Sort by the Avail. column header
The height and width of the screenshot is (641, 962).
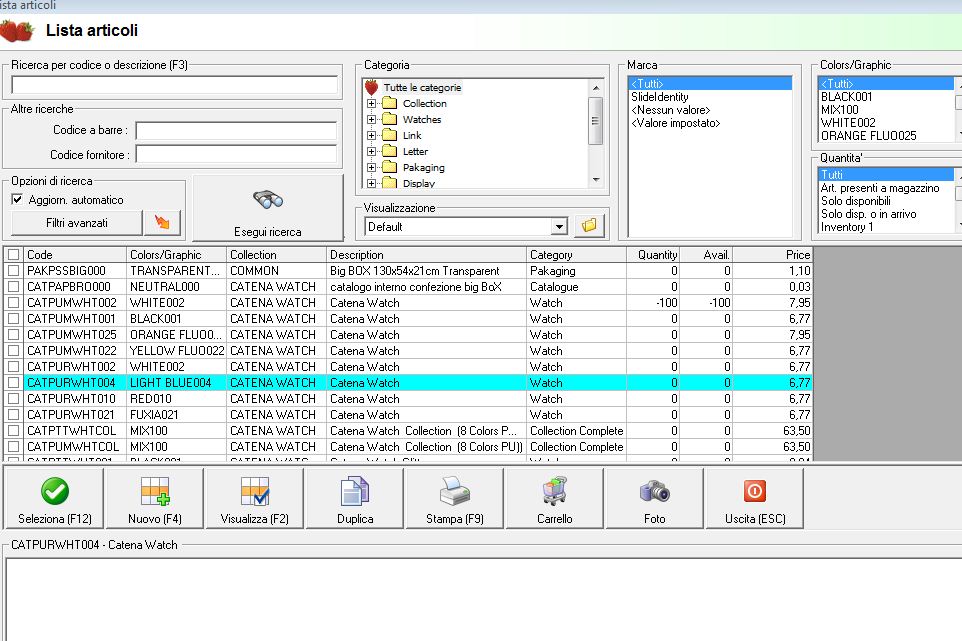[706, 255]
